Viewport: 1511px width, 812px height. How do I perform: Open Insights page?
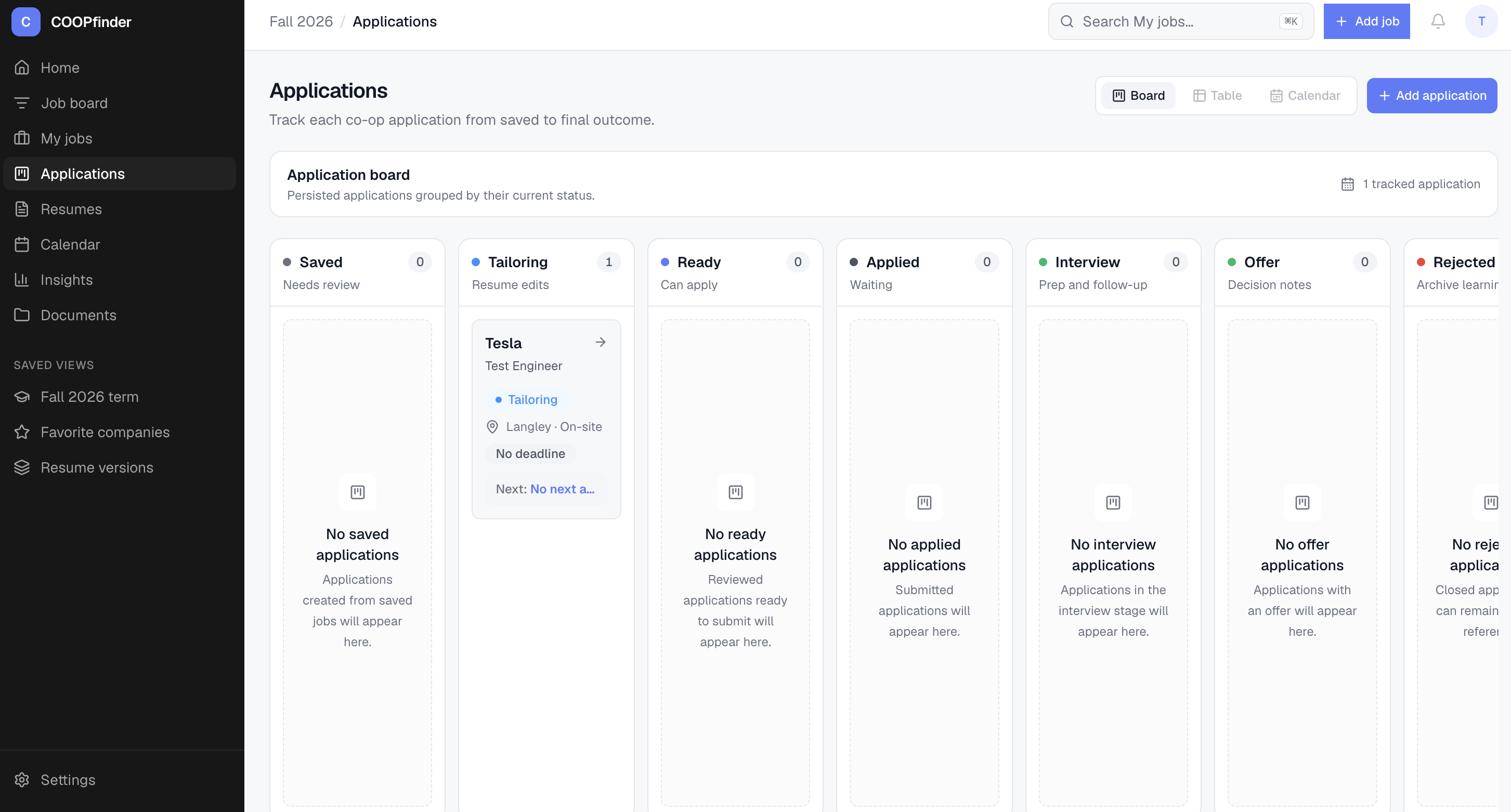[x=120, y=280]
